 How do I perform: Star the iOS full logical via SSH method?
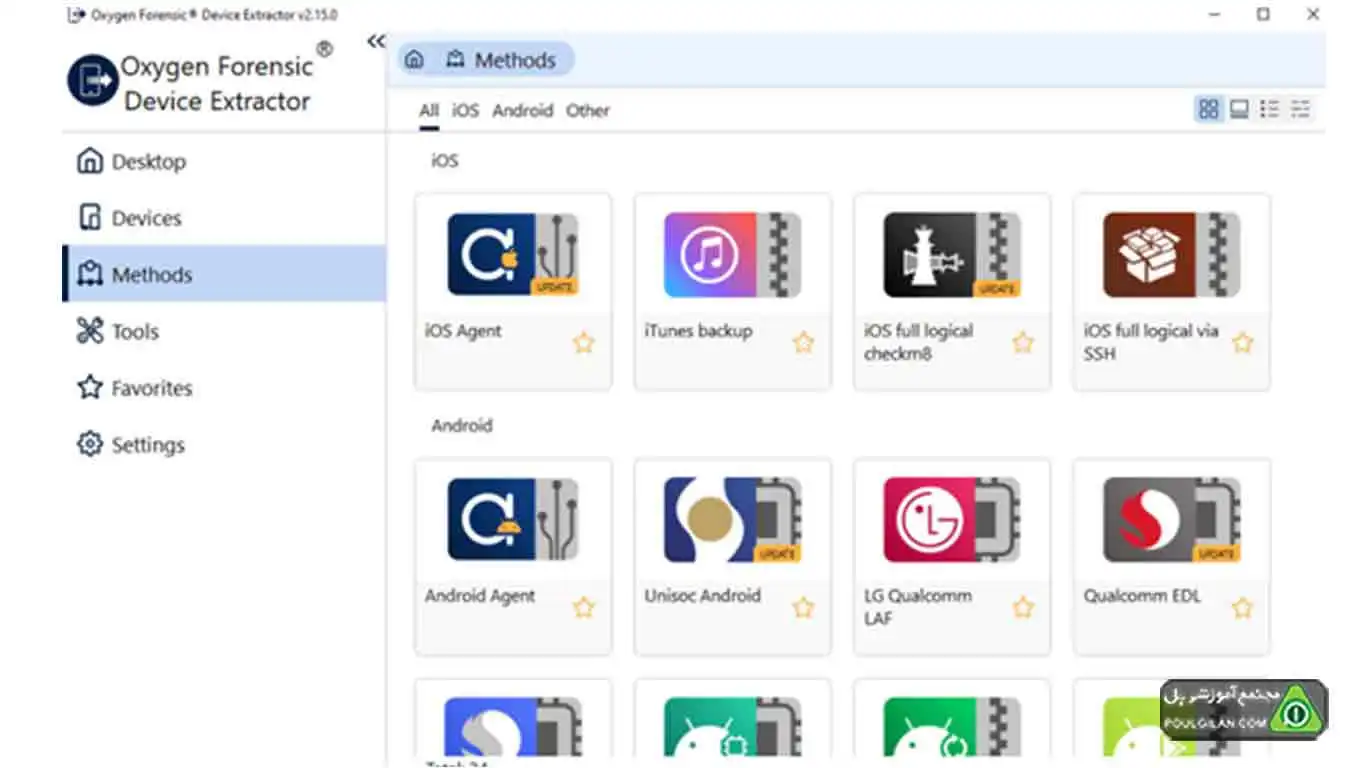[1242, 343]
